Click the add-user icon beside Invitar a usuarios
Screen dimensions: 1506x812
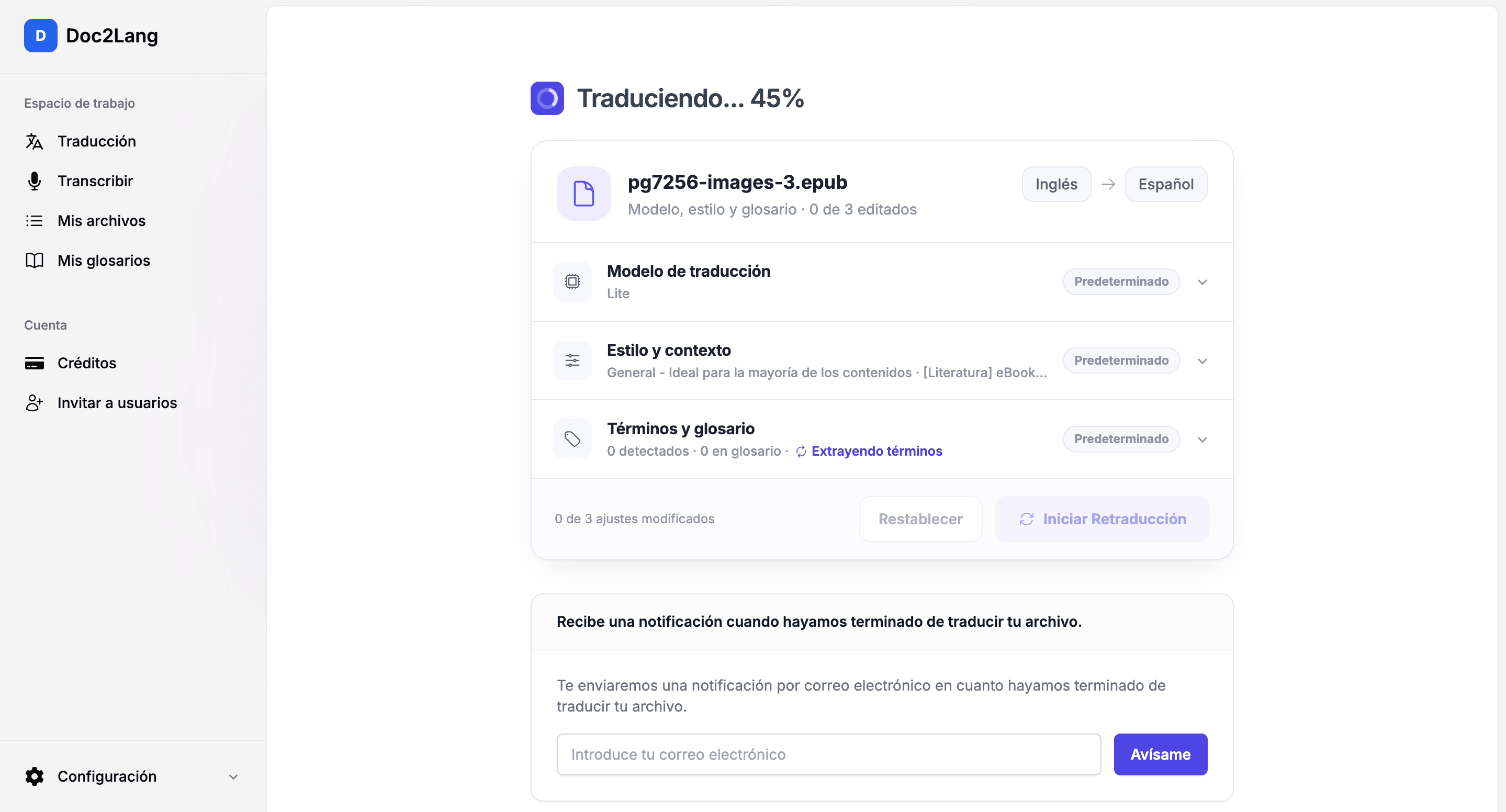(x=35, y=403)
